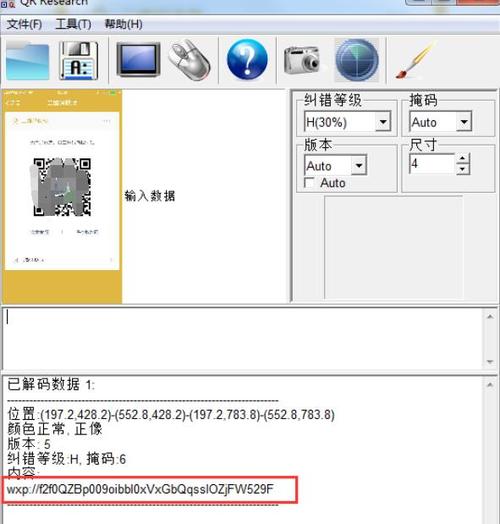Open the version (版本) Auto dropdown

tap(359, 165)
